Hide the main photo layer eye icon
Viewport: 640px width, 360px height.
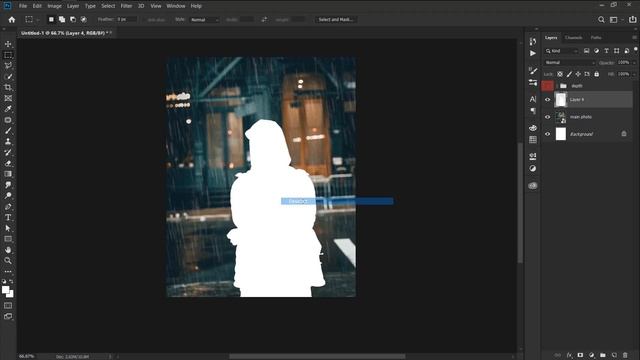547,117
